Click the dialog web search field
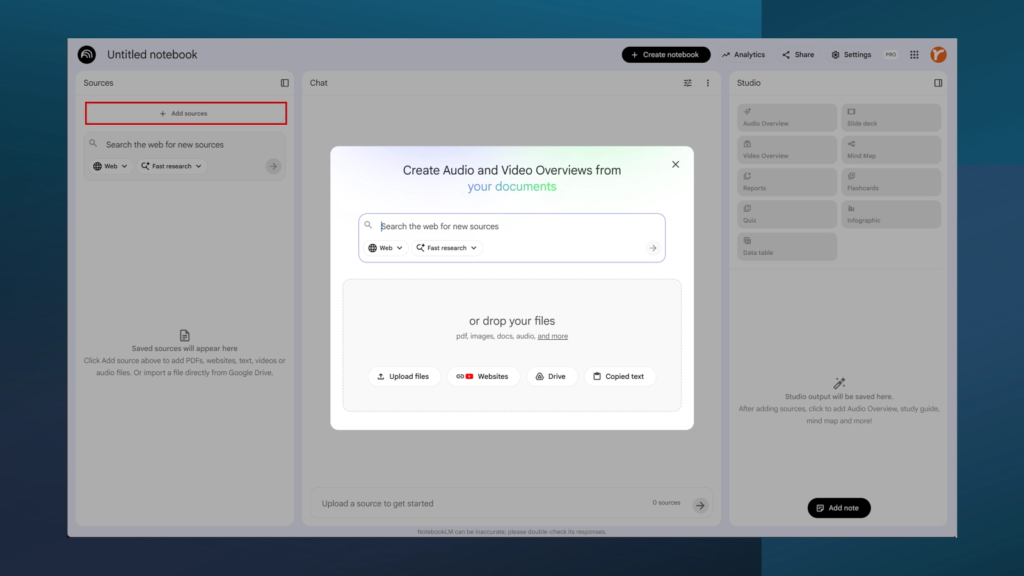Viewport: 1024px width, 576px height. pos(510,226)
